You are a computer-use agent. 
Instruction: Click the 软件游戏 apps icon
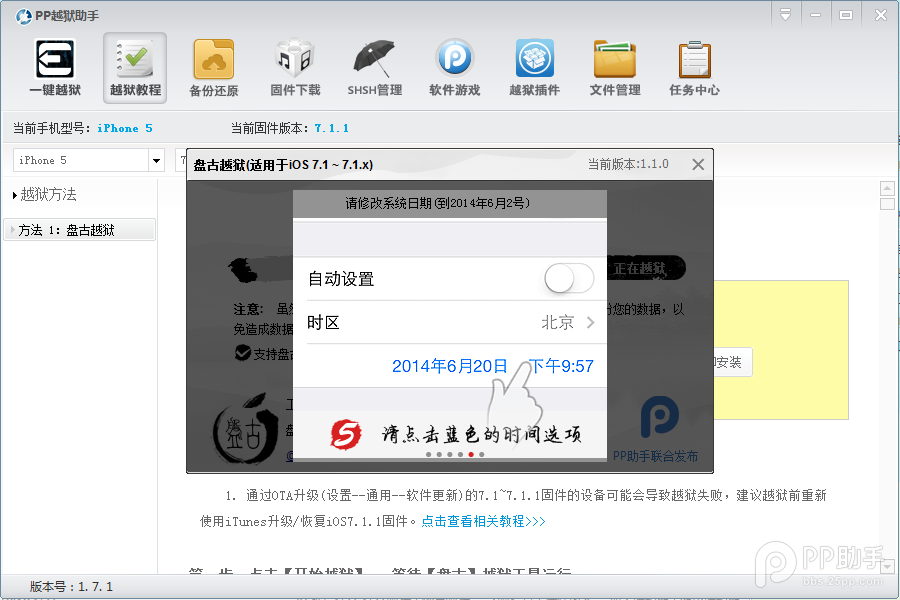(454, 65)
